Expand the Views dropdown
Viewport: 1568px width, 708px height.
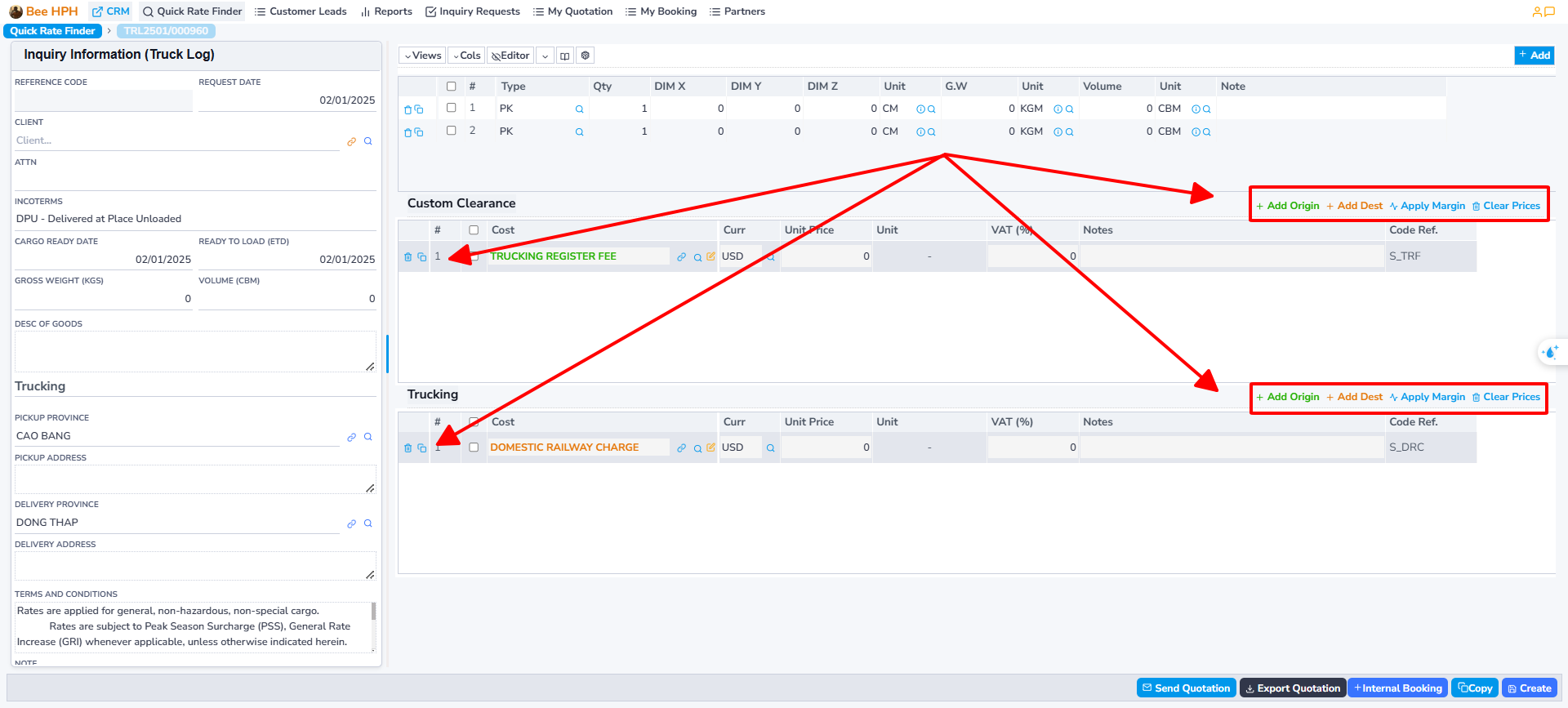pyautogui.click(x=422, y=56)
